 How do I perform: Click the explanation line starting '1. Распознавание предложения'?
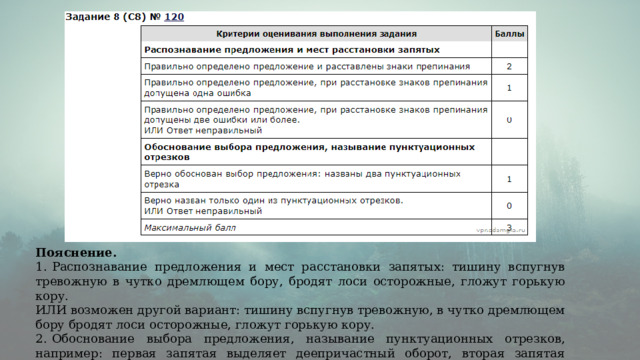[x=300, y=281]
